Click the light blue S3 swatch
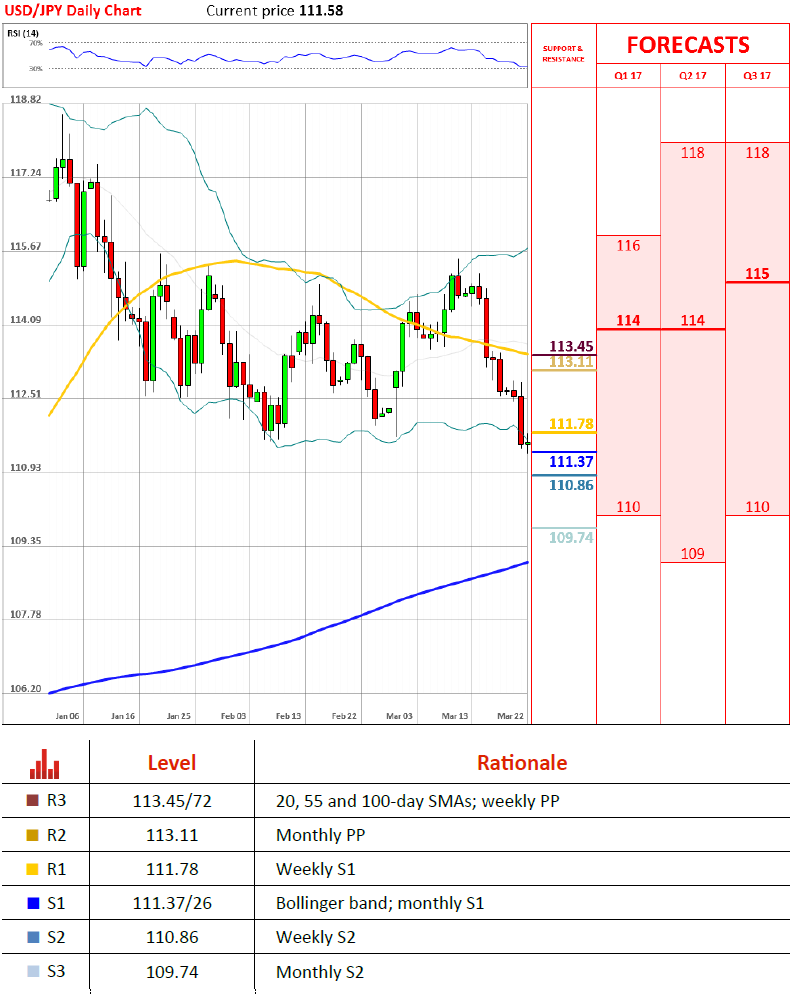 34,971
